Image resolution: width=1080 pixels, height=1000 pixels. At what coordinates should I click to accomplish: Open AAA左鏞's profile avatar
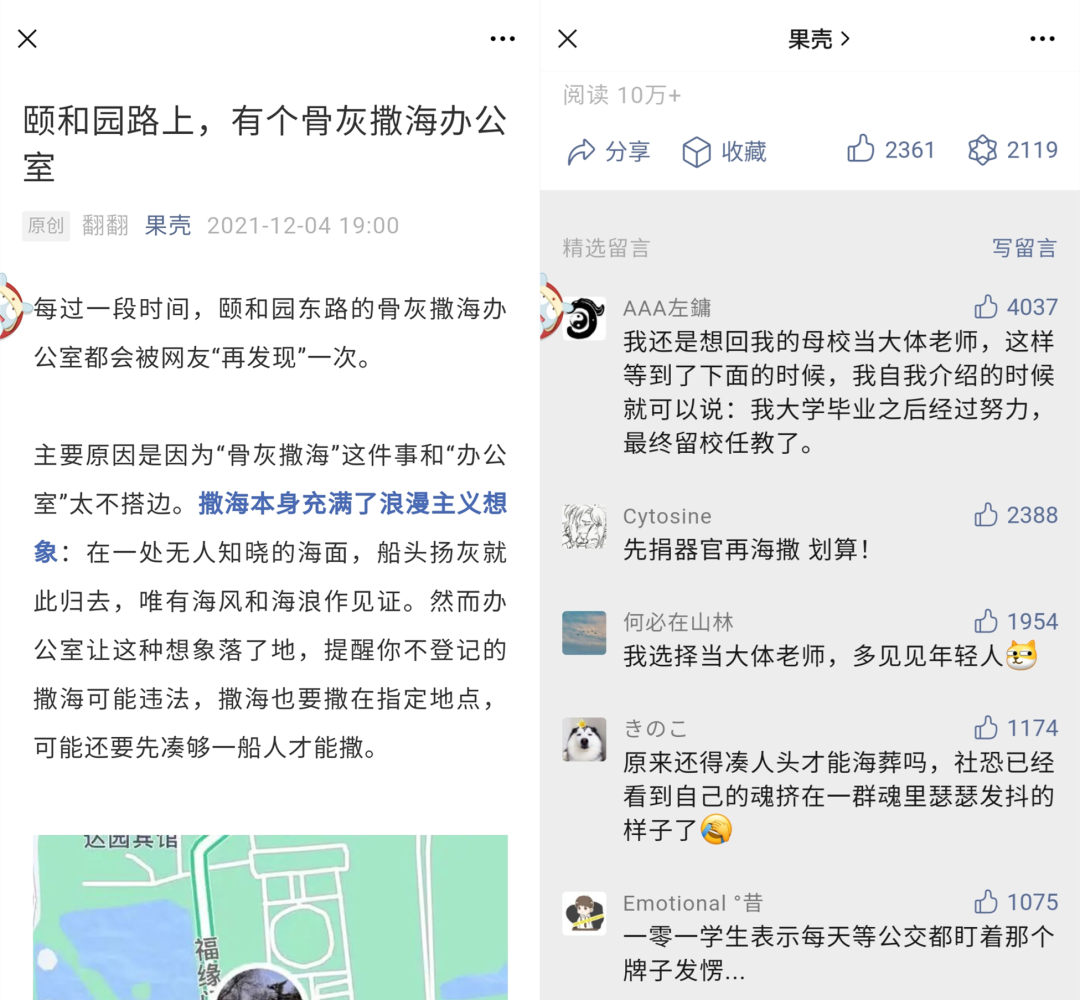point(584,318)
